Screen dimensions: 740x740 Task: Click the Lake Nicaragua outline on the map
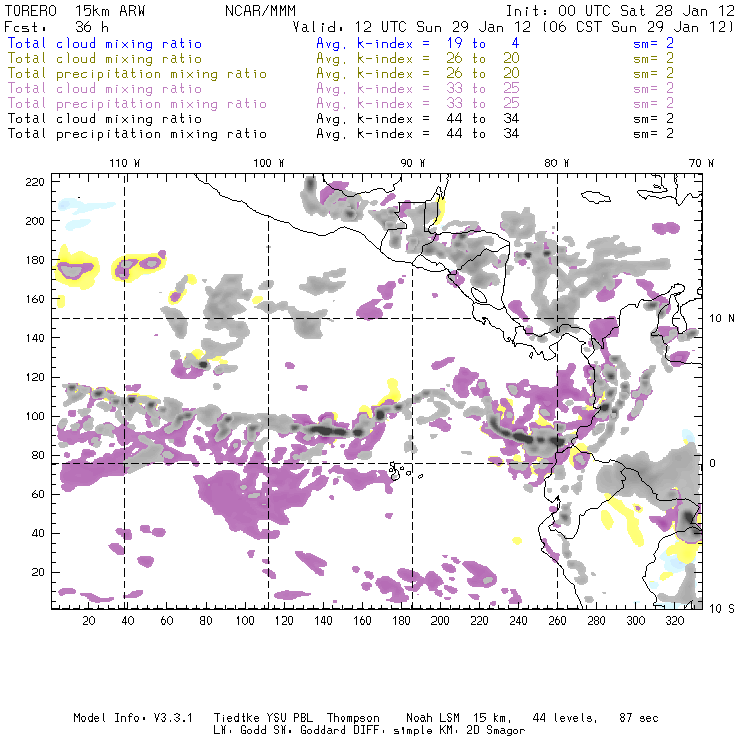[479, 295]
